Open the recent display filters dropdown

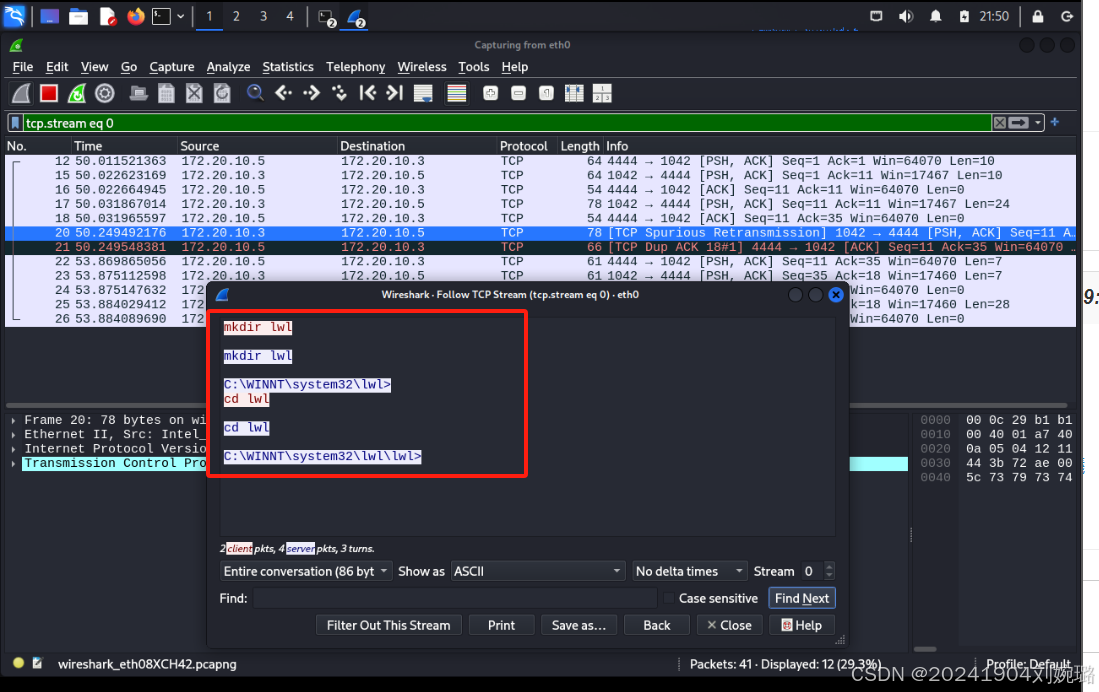click(1038, 123)
